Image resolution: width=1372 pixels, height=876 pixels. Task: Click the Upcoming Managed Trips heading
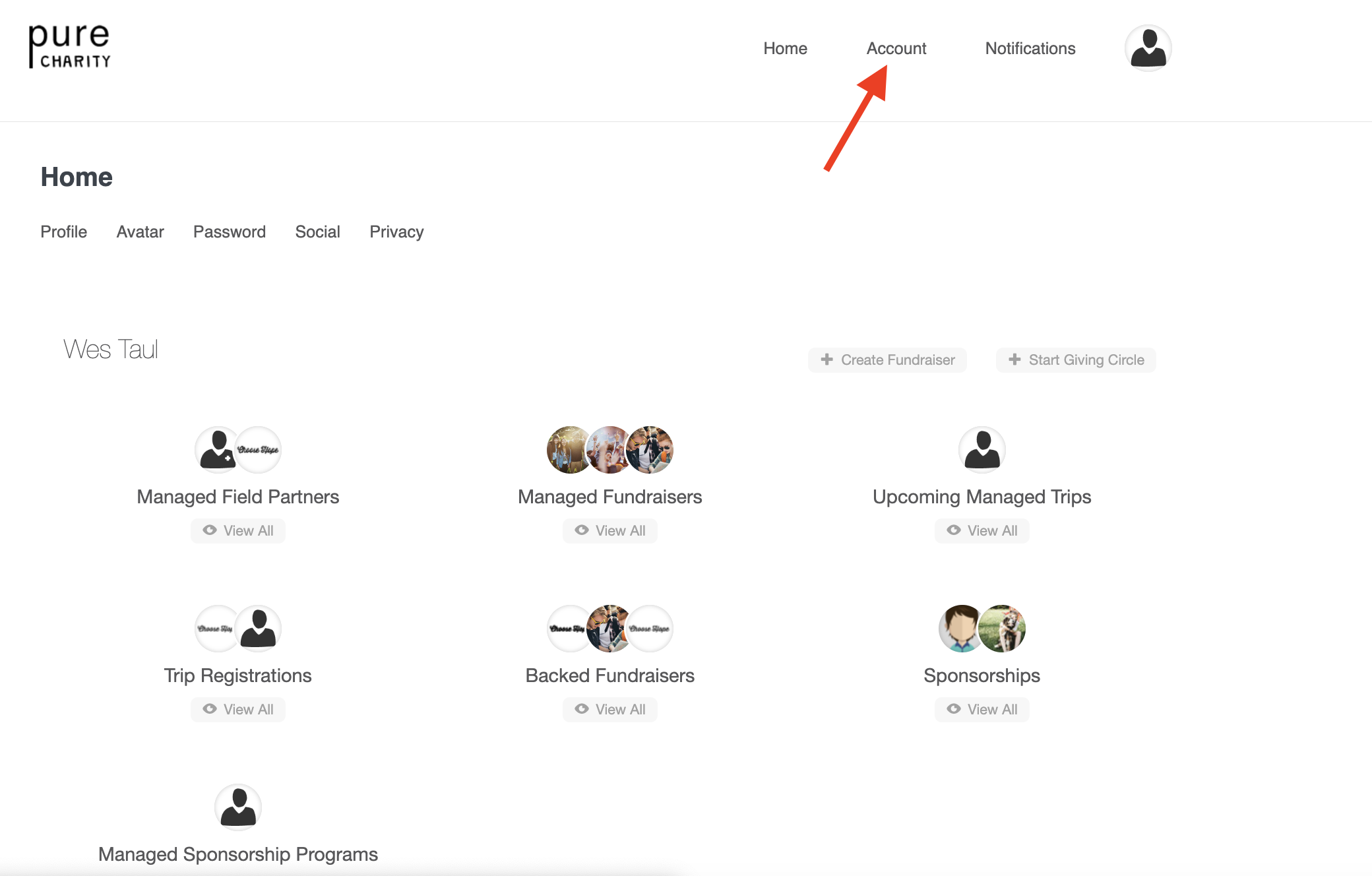(x=982, y=497)
